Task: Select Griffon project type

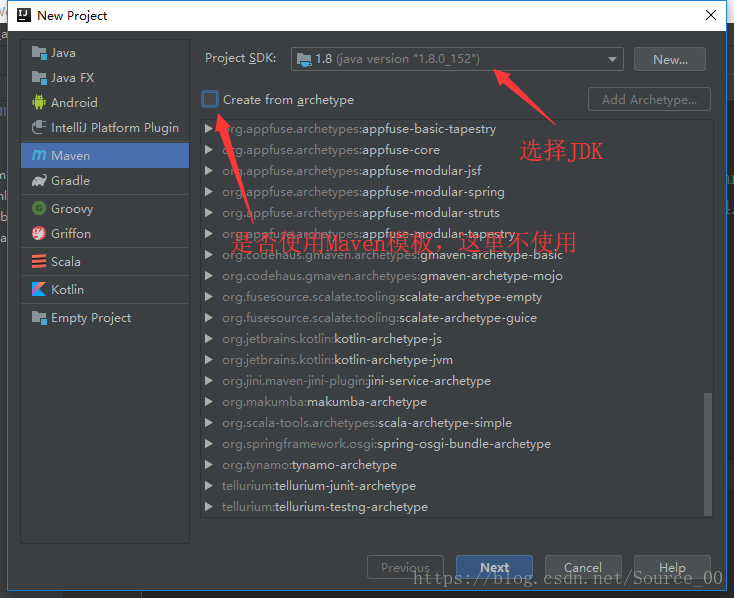Action: (x=105, y=233)
